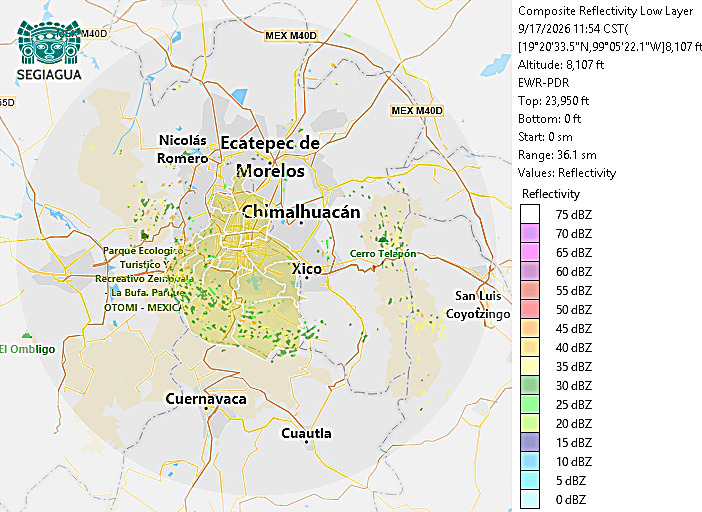Select the 50 dBZ red legend swatch
702x512 pixels.
530,309
